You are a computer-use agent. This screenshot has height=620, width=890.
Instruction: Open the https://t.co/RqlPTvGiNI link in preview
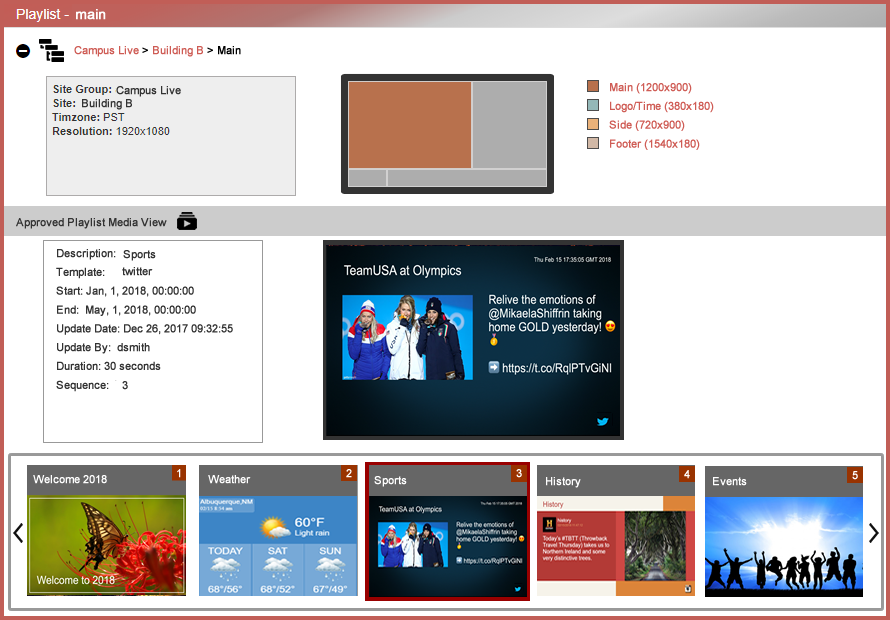coord(557,368)
